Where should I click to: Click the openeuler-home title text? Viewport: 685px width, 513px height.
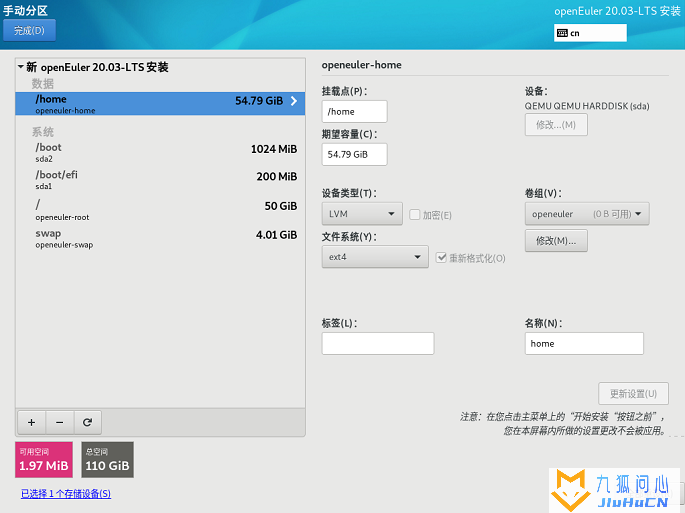pos(361,65)
